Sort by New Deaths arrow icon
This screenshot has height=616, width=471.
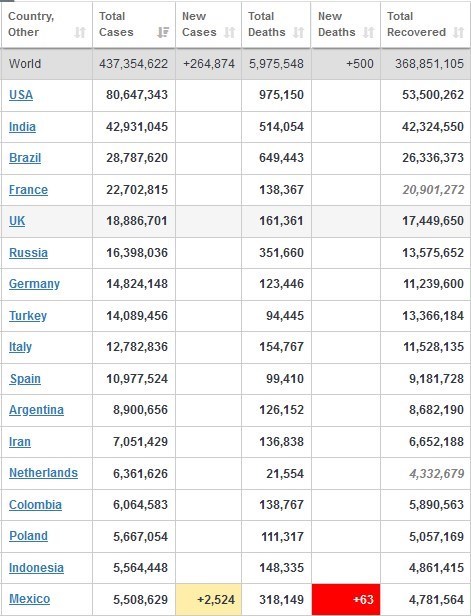(x=368, y=32)
